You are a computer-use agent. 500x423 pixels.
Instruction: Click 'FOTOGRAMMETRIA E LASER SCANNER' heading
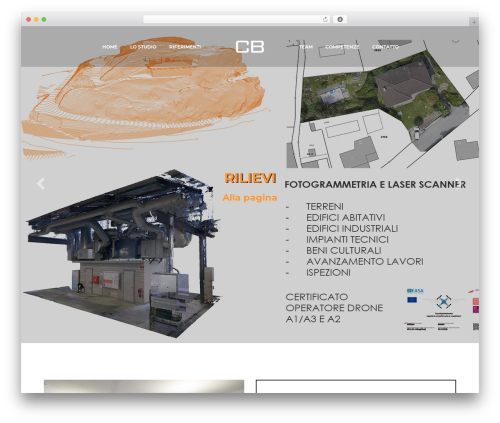pos(375,184)
